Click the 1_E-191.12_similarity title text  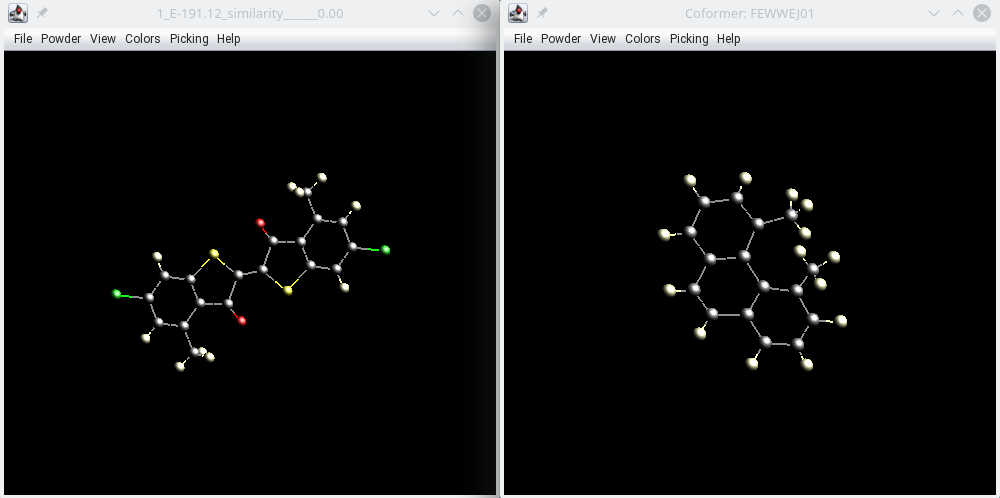pyautogui.click(x=250, y=13)
